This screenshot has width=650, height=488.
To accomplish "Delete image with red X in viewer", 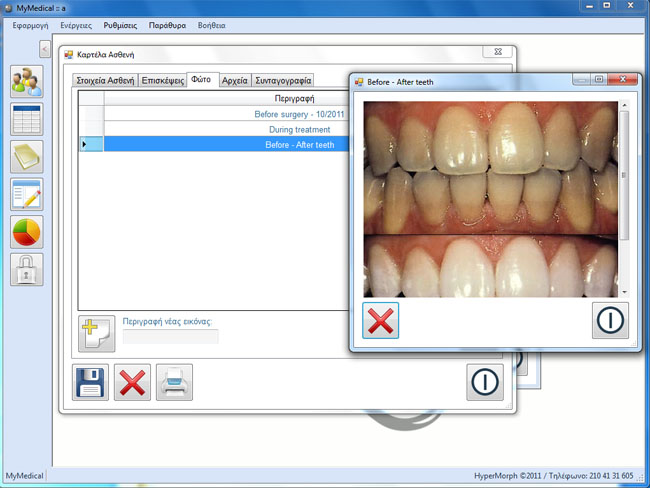I will coord(380,321).
